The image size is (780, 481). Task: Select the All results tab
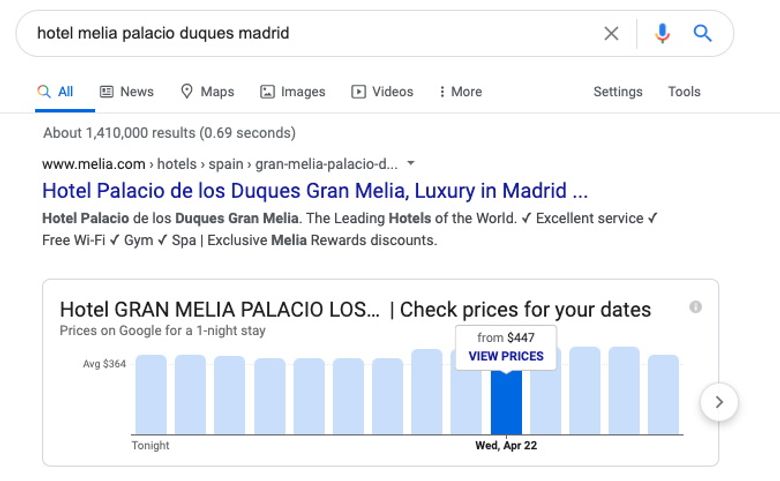[x=55, y=92]
